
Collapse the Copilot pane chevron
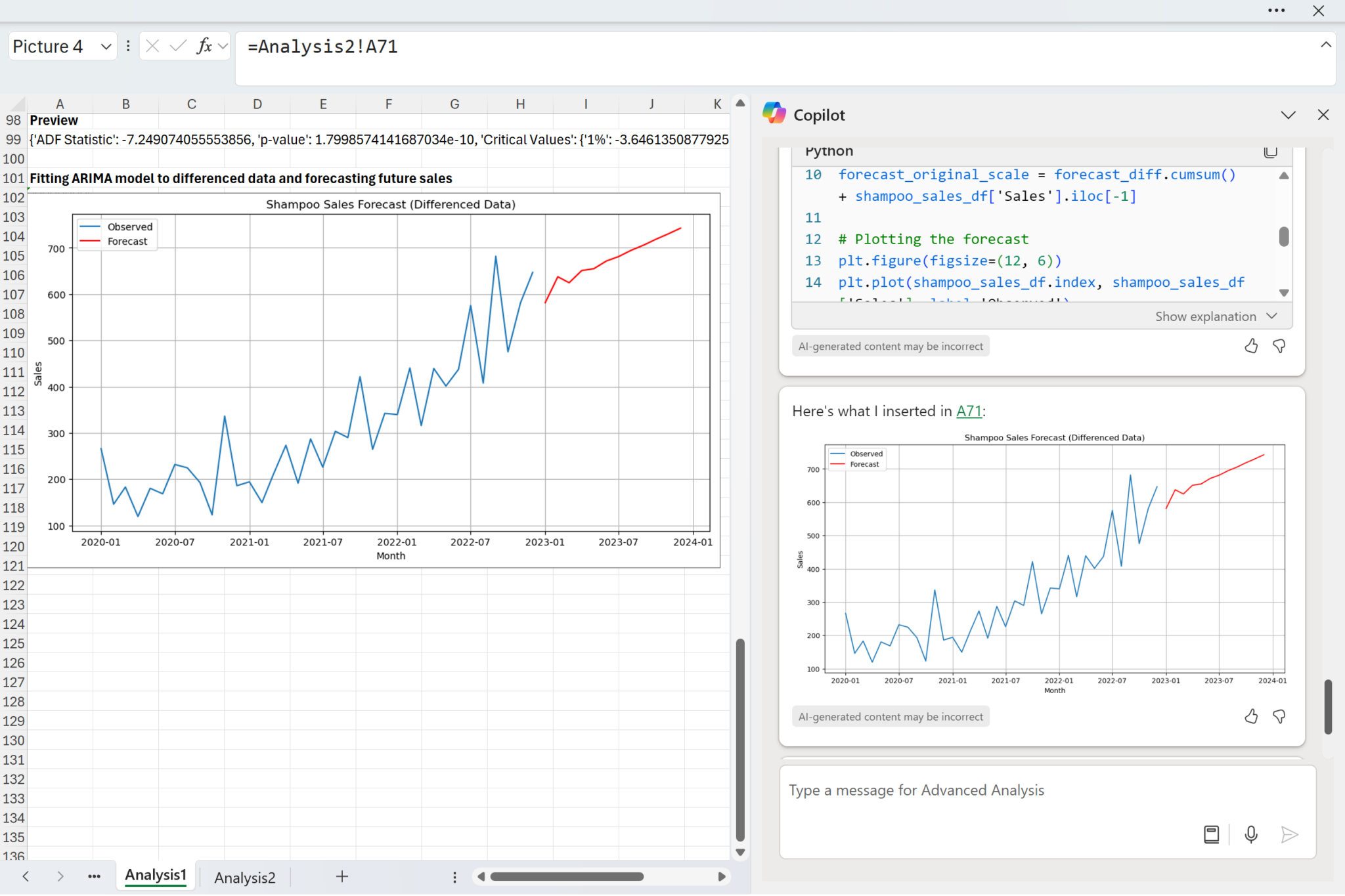[x=1288, y=115]
